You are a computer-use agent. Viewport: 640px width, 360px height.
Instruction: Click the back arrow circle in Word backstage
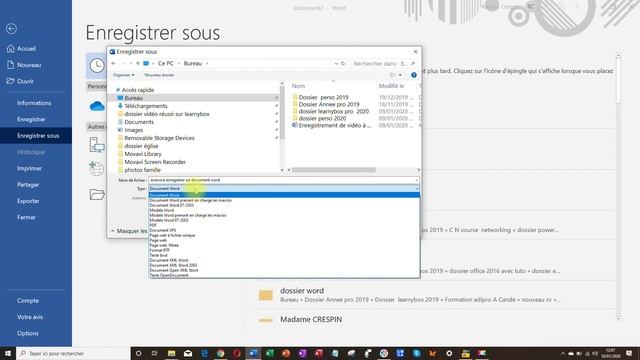(x=11, y=29)
